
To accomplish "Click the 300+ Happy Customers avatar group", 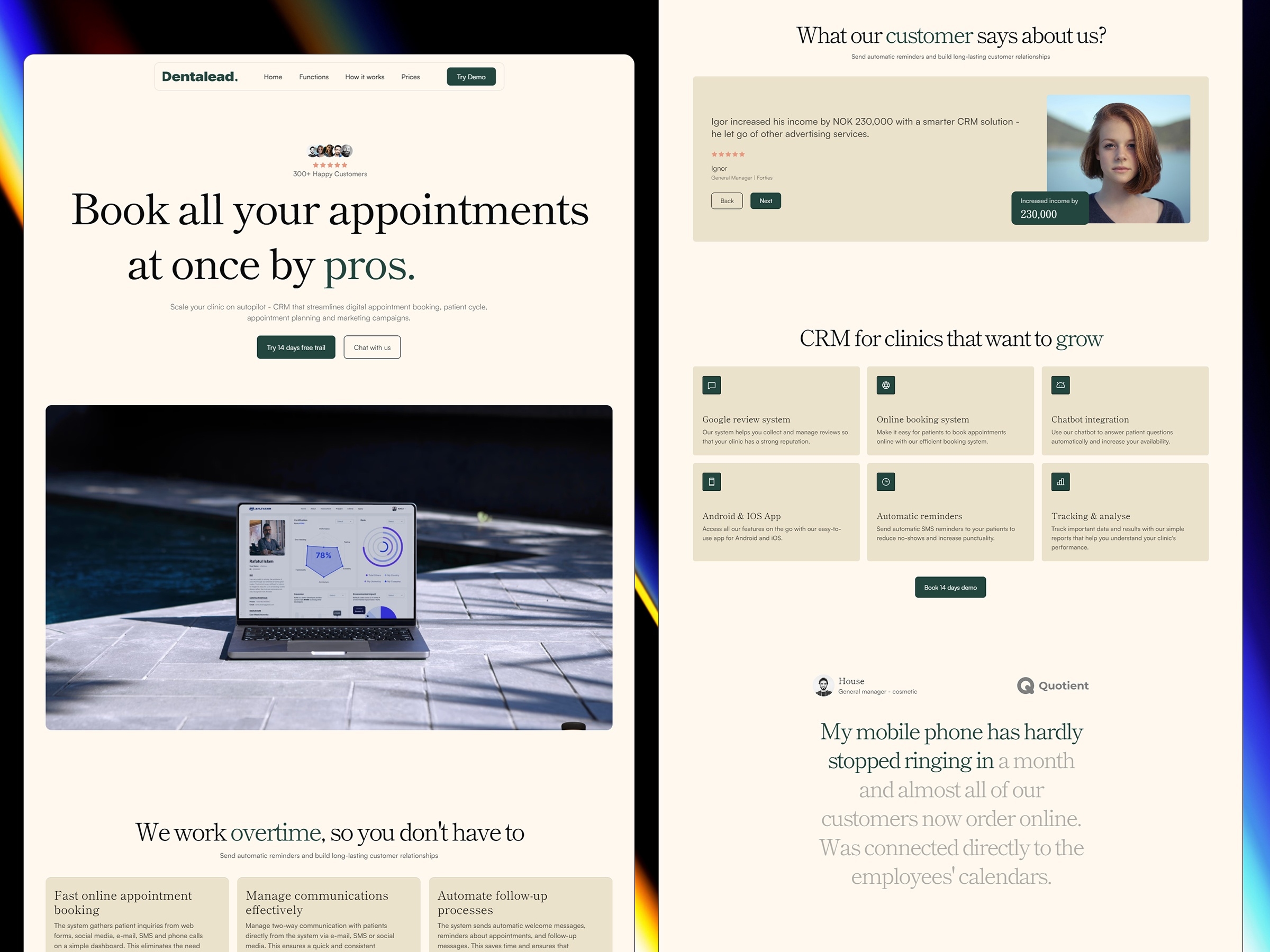I will click(330, 149).
